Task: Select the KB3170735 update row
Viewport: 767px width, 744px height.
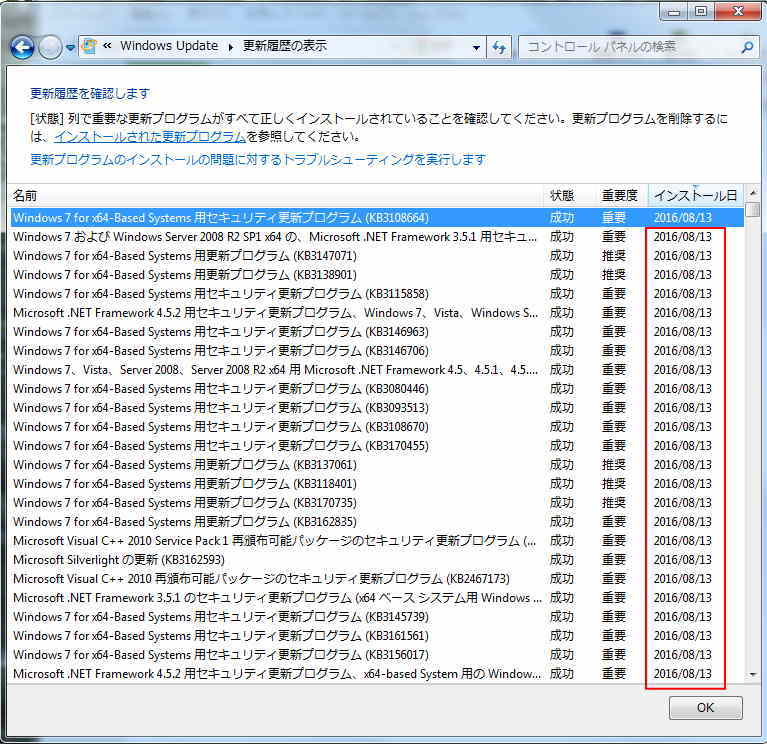Action: pyautogui.click(x=377, y=503)
